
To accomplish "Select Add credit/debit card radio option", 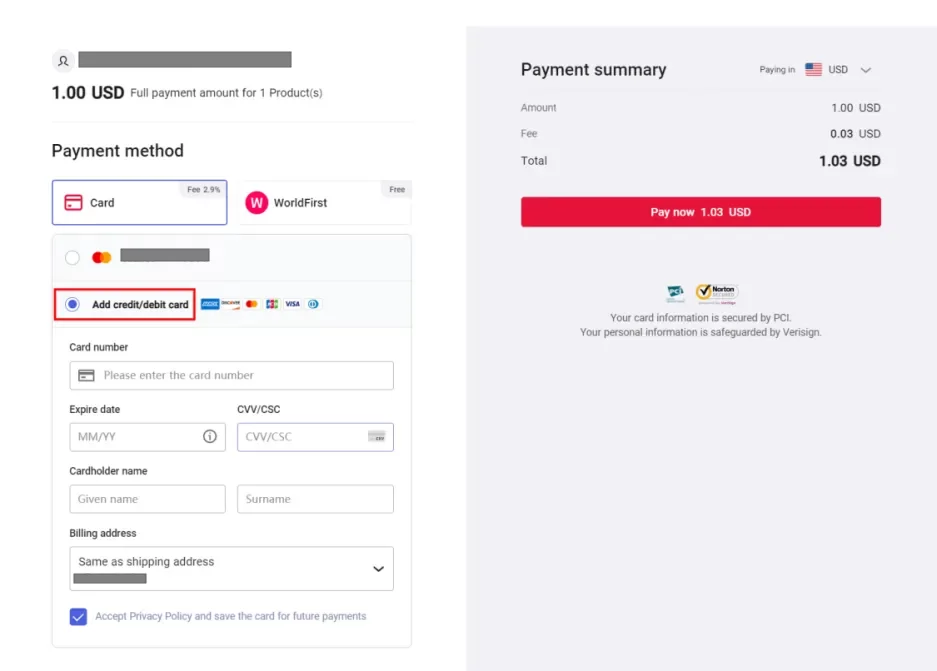I will point(73,304).
